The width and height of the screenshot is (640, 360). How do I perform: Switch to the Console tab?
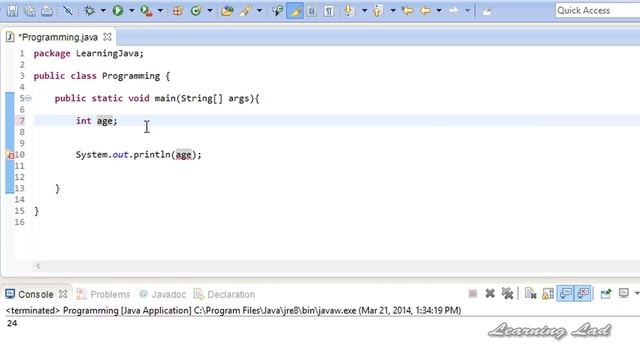(36, 294)
